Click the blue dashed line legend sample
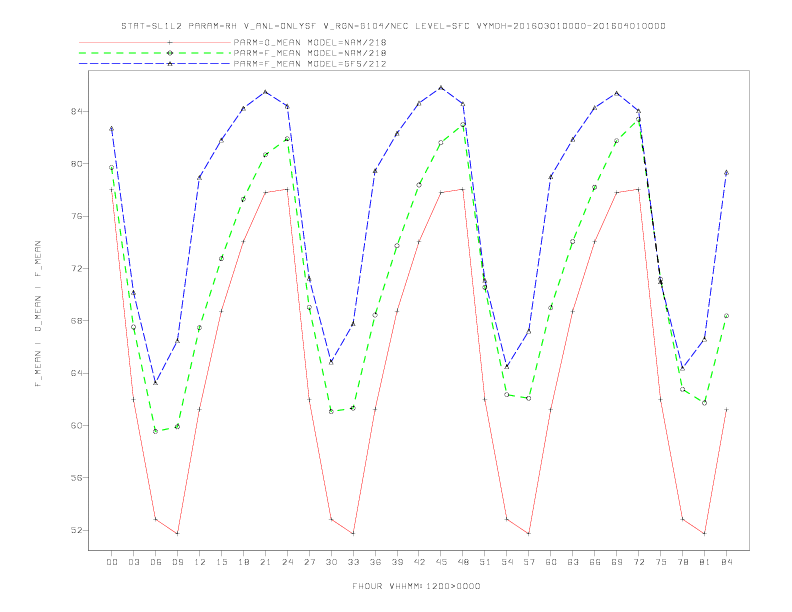792x612 pixels. (155, 64)
